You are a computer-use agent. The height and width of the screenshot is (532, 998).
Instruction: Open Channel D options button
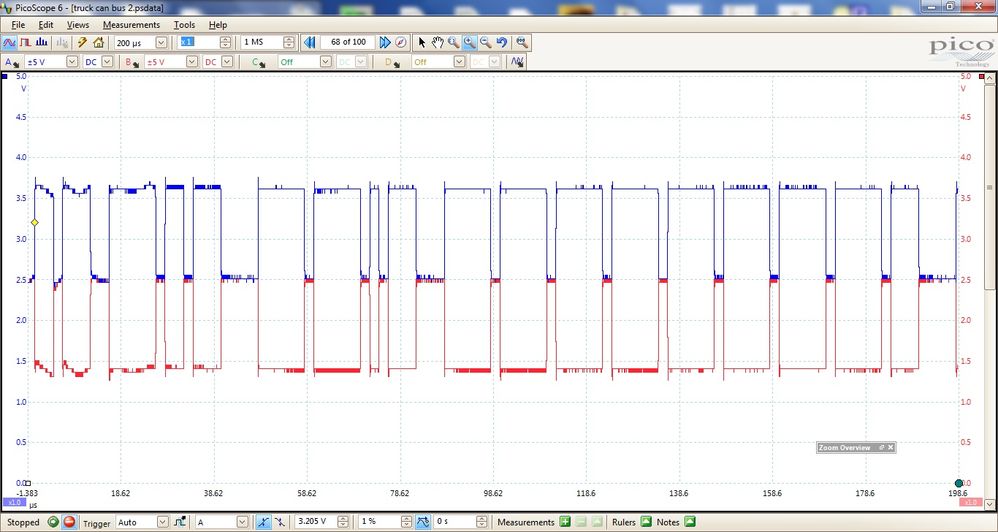392,62
